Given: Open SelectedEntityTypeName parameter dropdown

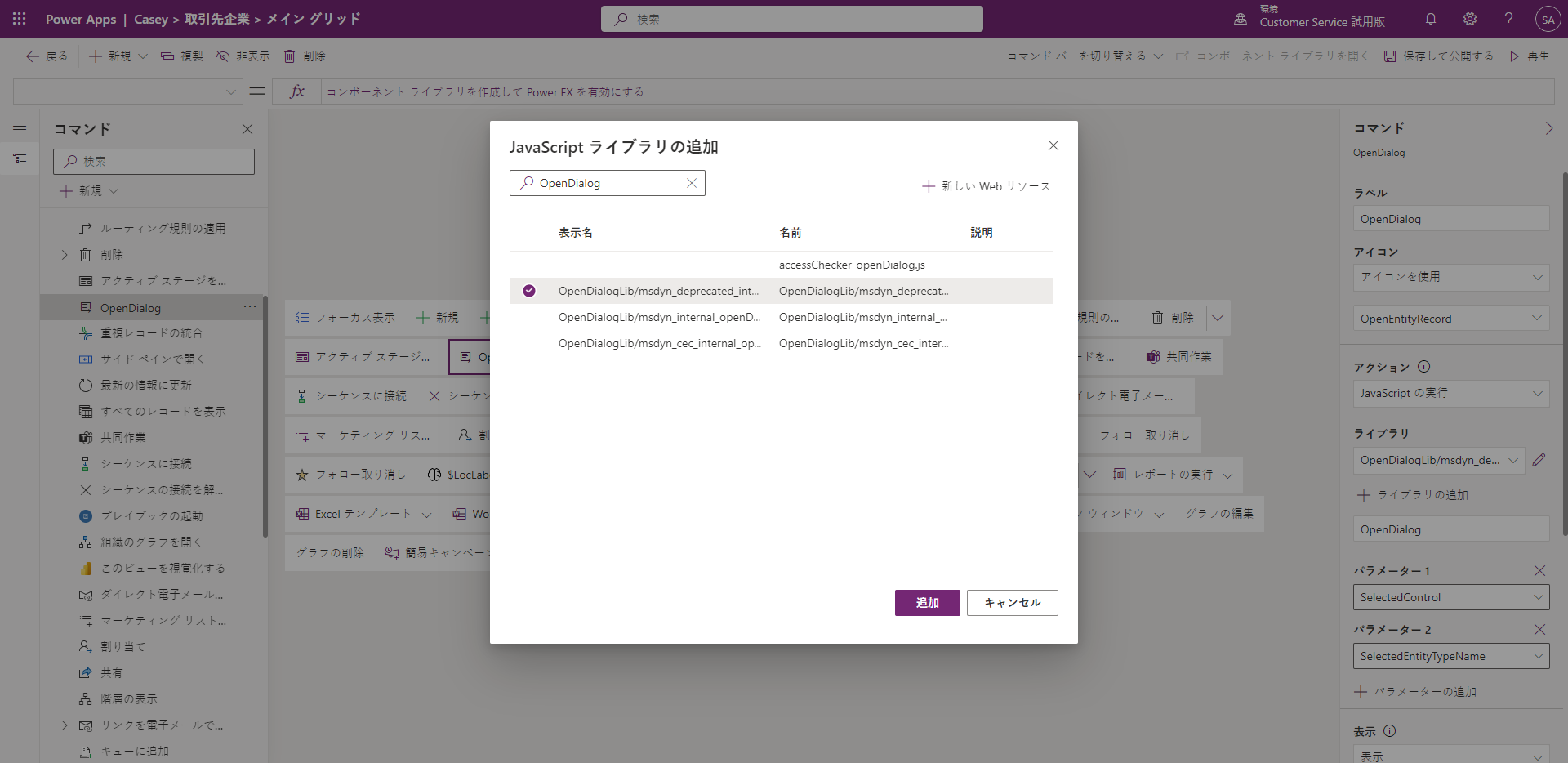Looking at the screenshot, I should coord(1451,656).
